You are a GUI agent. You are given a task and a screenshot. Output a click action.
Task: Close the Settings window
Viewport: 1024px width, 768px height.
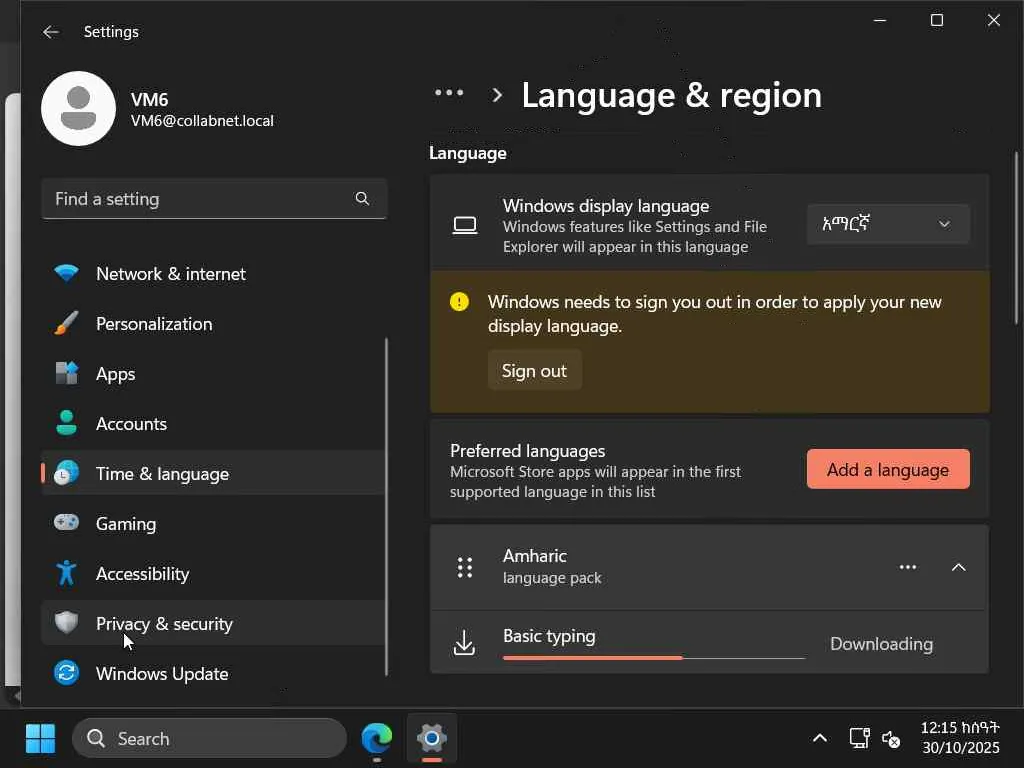point(993,20)
